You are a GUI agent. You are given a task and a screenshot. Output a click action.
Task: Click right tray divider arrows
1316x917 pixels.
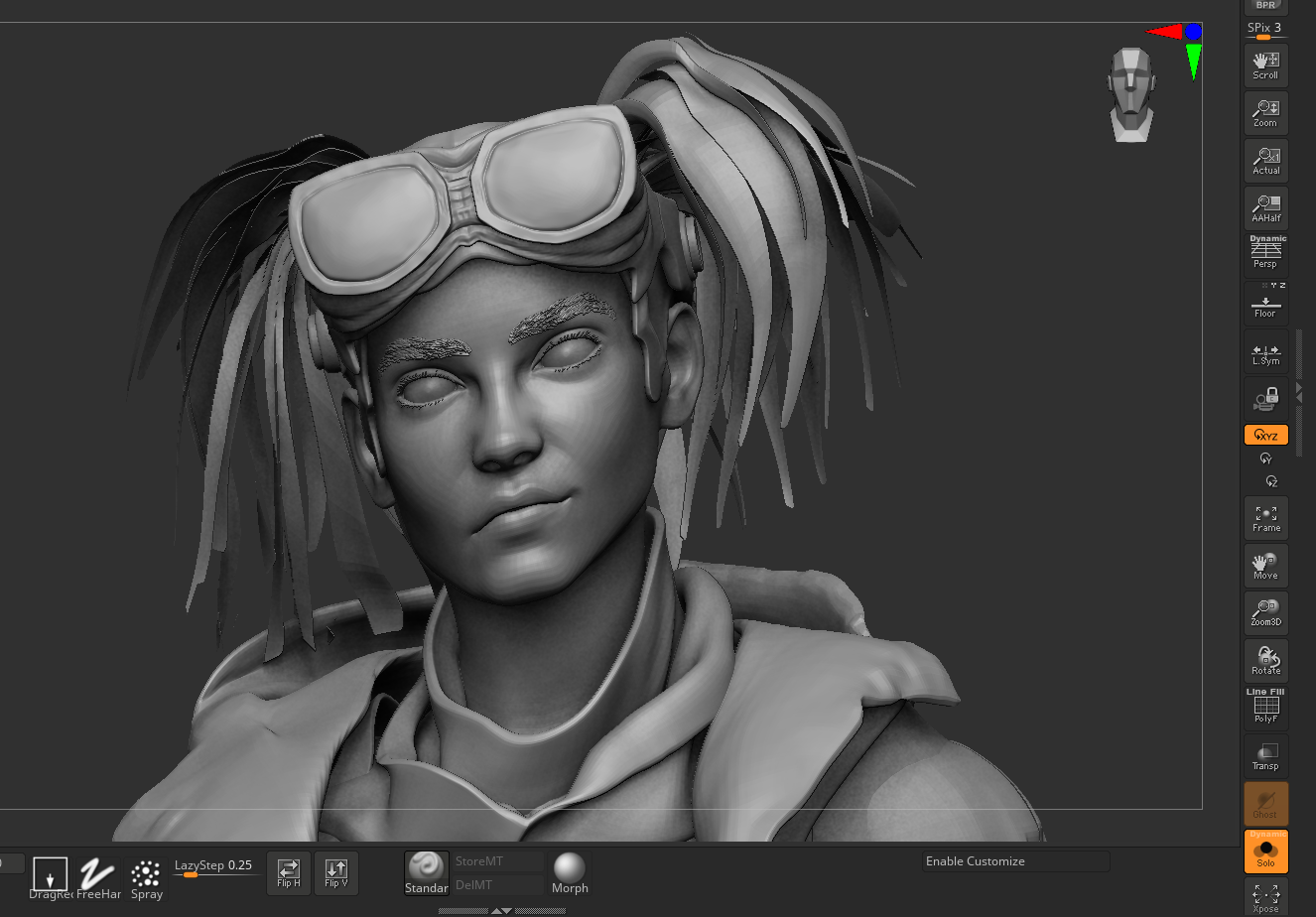click(x=1299, y=394)
